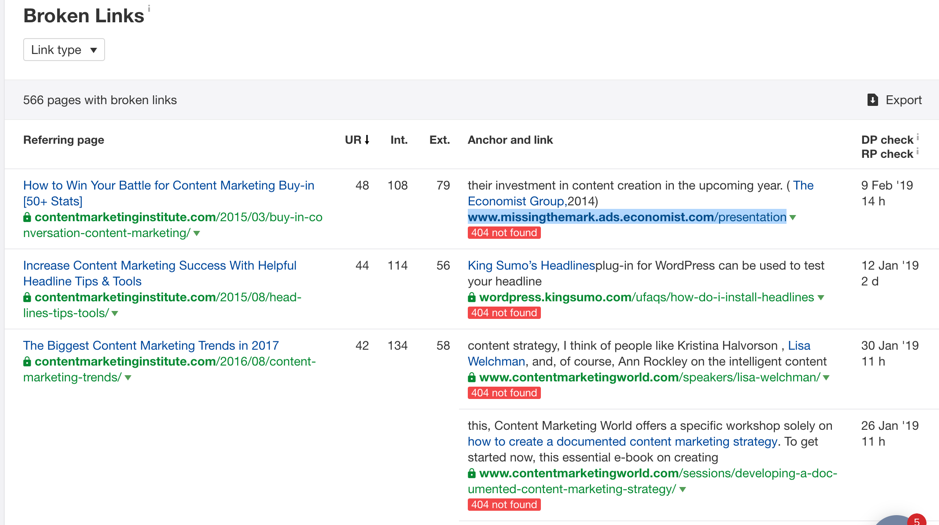Open 'The Biggest Content Marketing Trends in 2017'
Screen dimensions: 939x525
151,346
